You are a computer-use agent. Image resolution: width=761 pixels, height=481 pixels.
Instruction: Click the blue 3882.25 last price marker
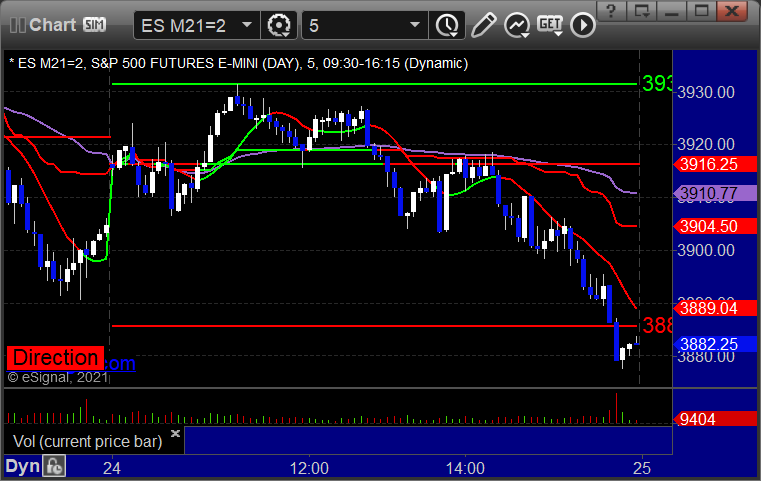pyautogui.click(x=715, y=344)
